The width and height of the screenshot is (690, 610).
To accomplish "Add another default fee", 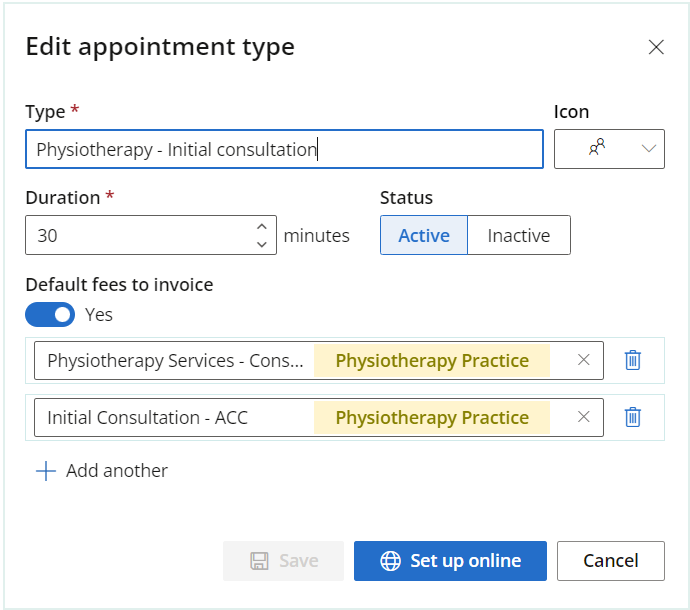I will coord(102,471).
